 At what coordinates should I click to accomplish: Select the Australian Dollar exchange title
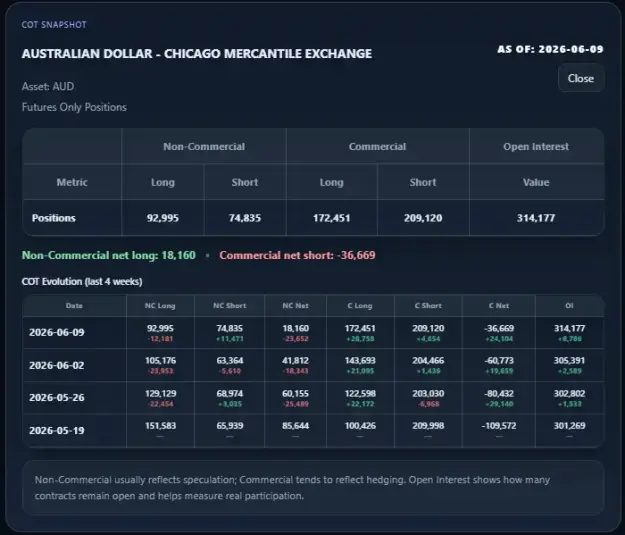pos(197,53)
